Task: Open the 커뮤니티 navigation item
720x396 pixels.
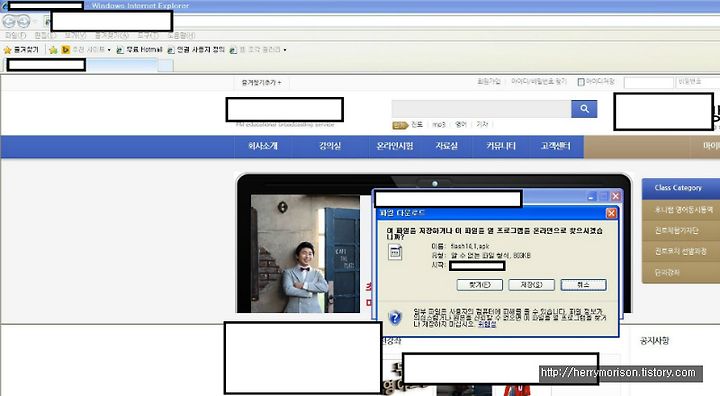Action: 501,146
